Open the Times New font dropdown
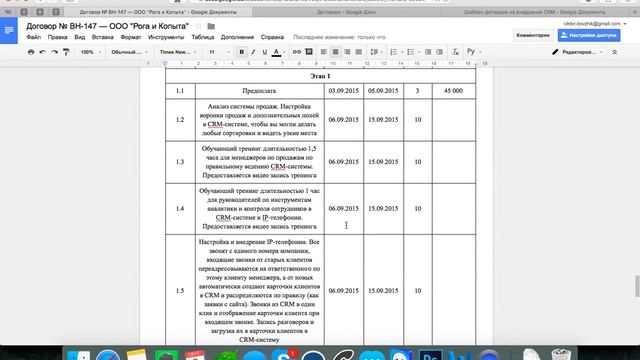 [x=178, y=52]
